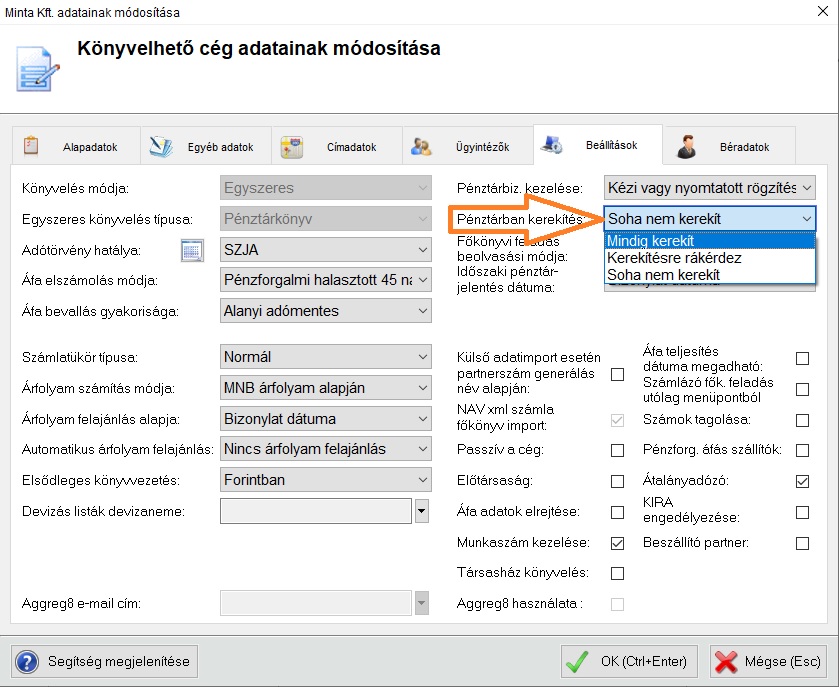Image resolution: width=839 pixels, height=687 pixels.
Task: Open the Elsődleges könyvvezetés dropdown
Action: click(326, 480)
